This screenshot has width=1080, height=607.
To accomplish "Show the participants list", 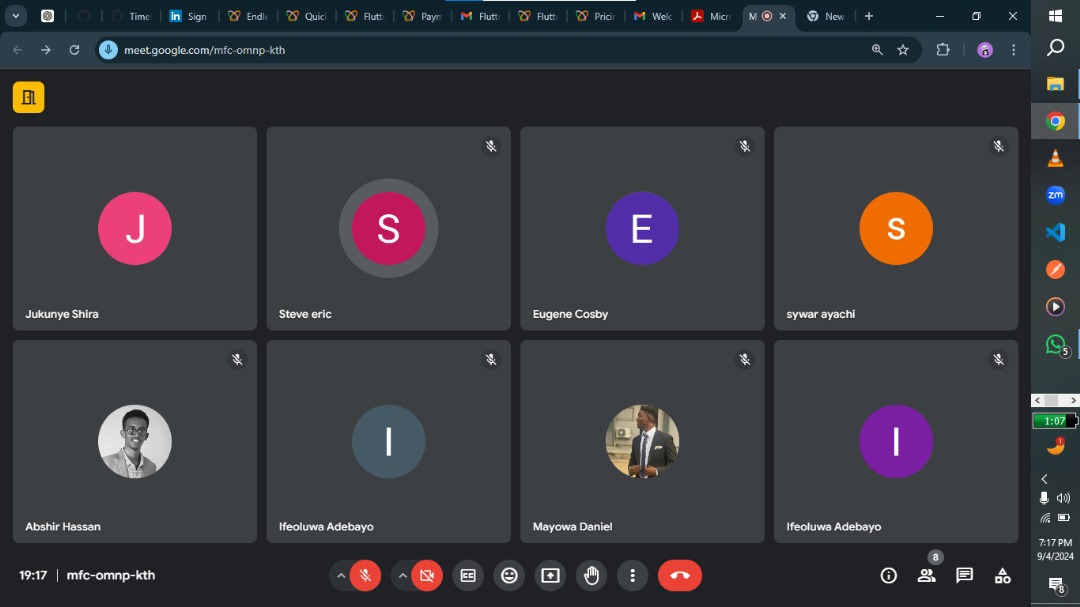I will click(926, 575).
